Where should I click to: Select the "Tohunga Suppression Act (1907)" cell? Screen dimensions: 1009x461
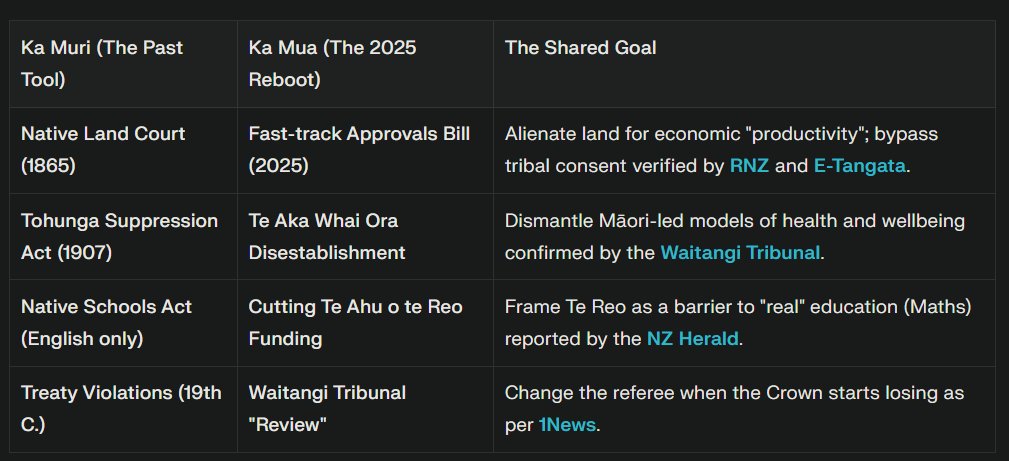click(x=119, y=236)
